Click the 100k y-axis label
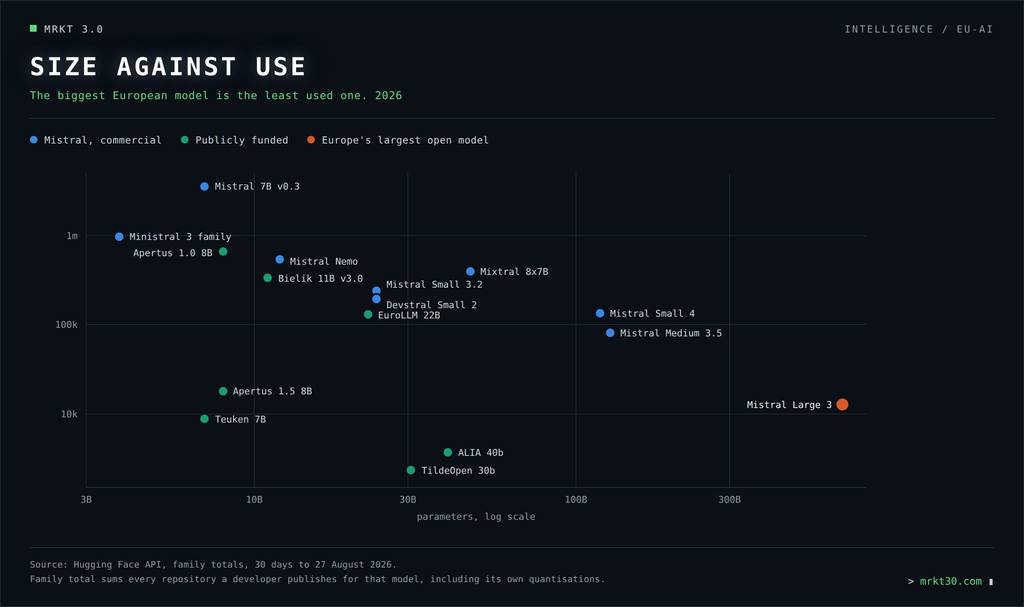The image size is (1024, 607). (x=66, y=325)
